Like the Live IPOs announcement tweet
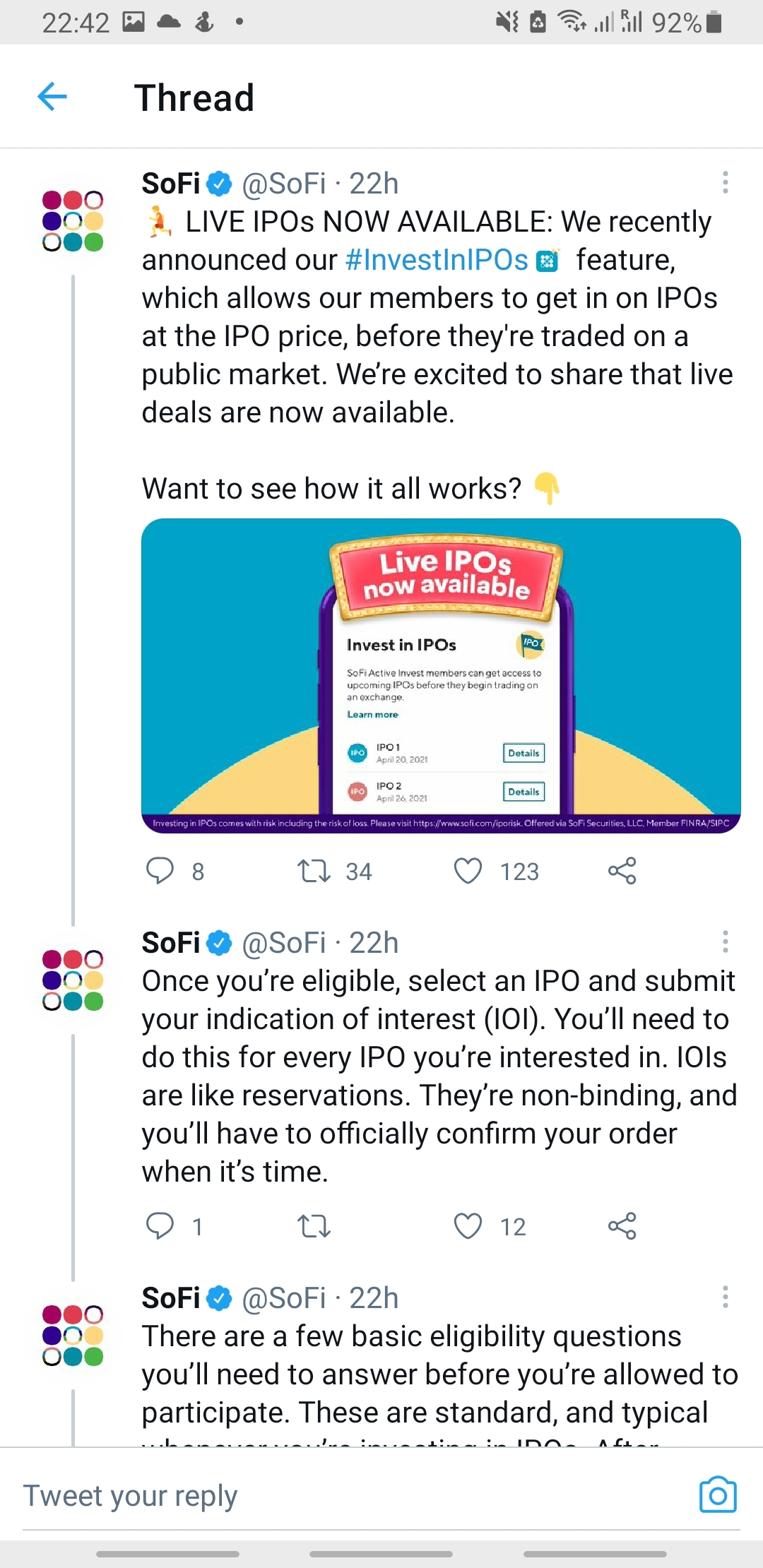 468,871
